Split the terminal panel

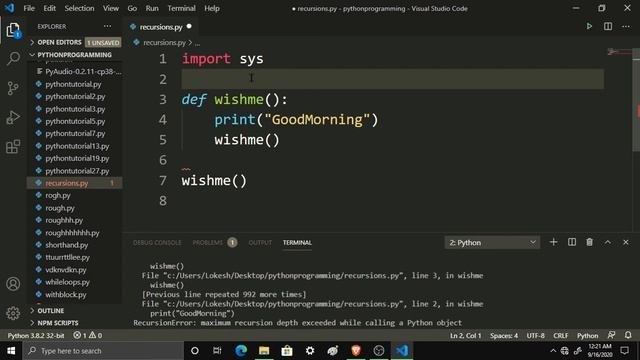pos(571,242)
